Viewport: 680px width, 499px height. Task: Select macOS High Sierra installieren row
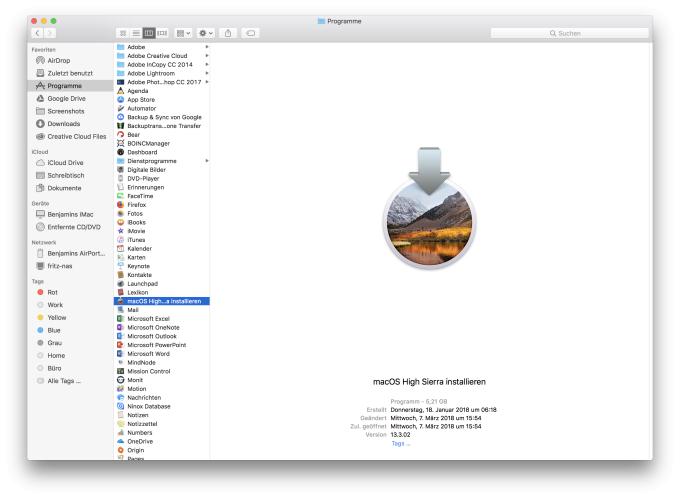pyautogui.click(x=162, y=301)
